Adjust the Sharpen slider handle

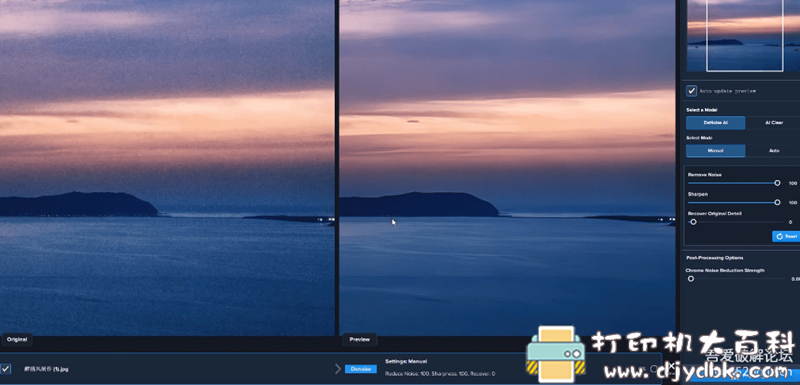[777, 202]
